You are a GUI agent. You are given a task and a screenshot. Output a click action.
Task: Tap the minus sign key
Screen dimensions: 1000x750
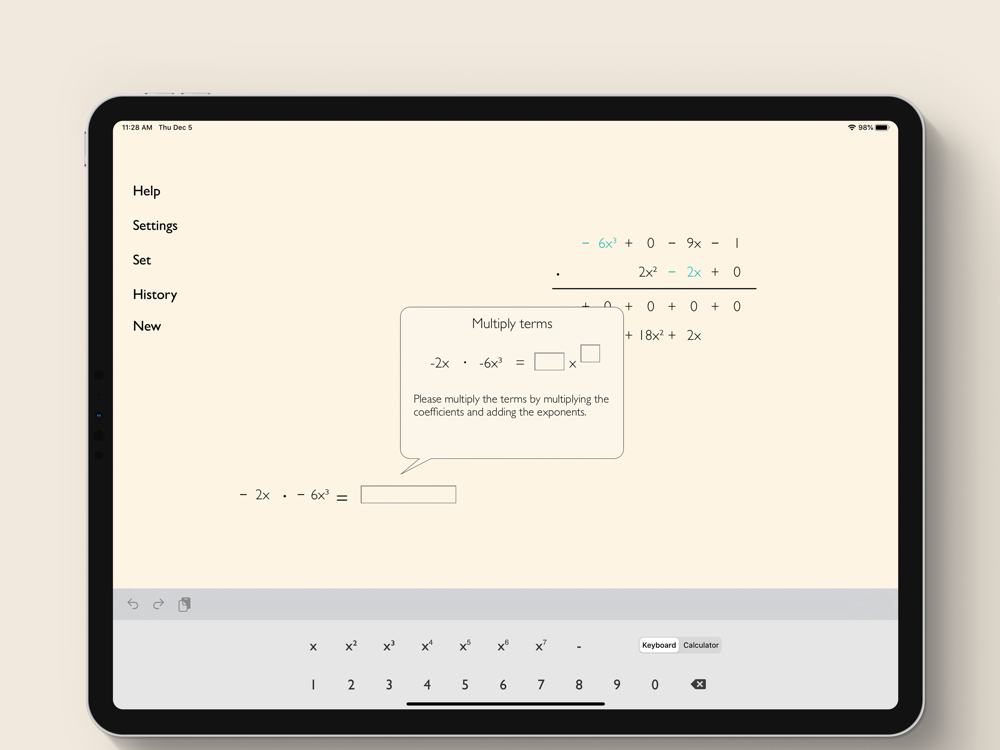coord(579,646)
